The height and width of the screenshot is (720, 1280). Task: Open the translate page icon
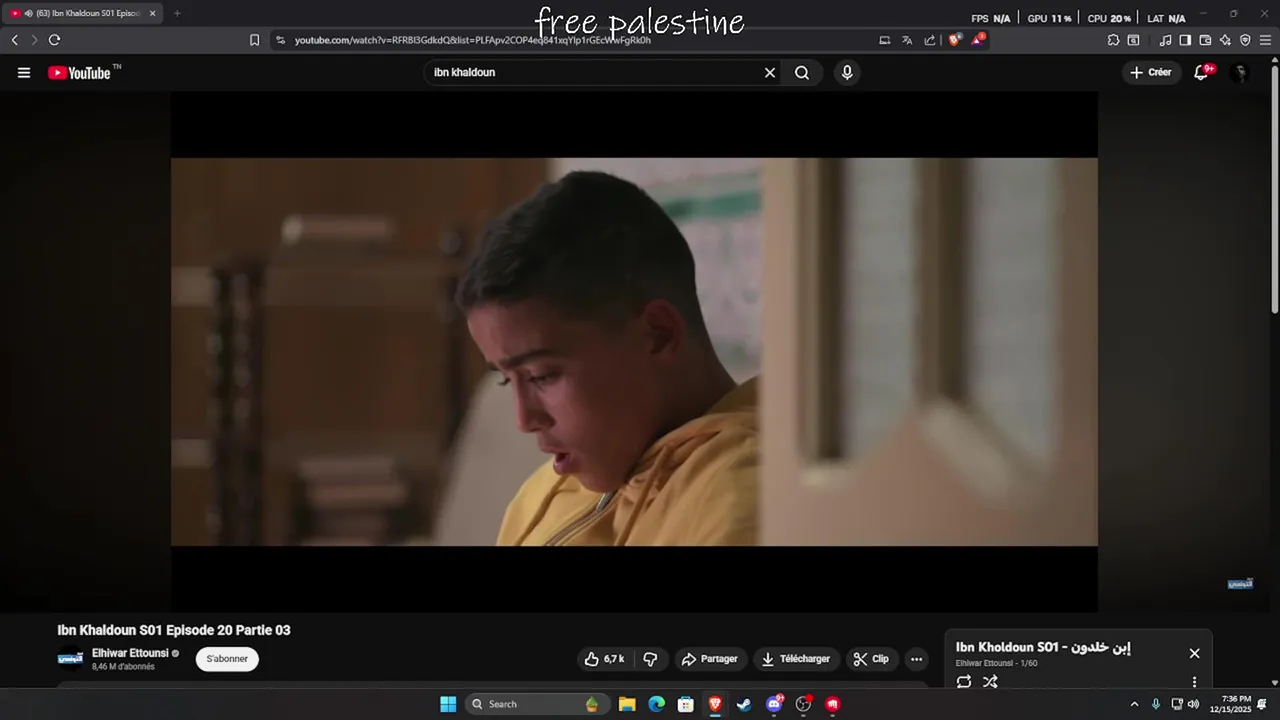coord(907,40)
